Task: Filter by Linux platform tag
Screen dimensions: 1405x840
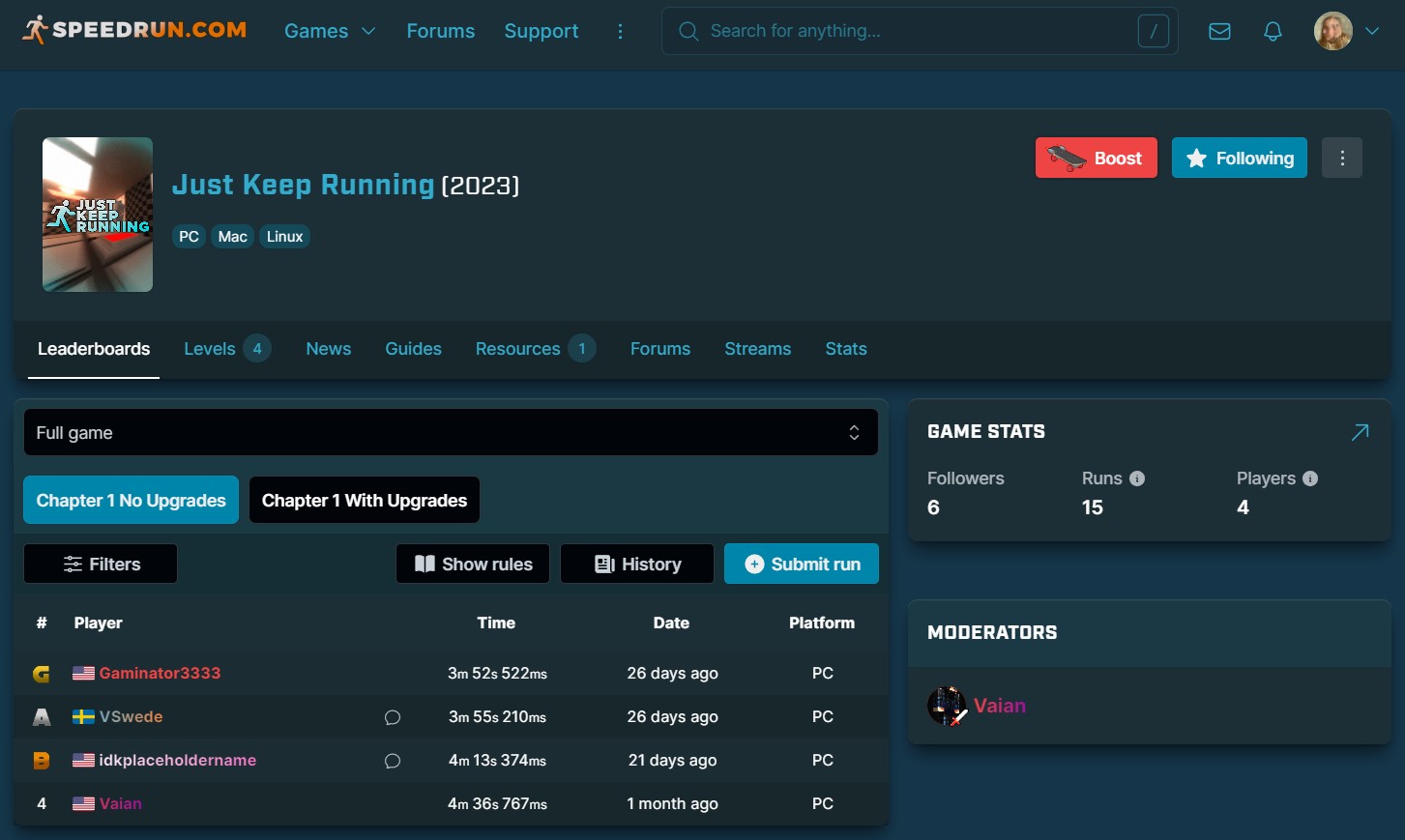Action: click(x=284, y=236)
